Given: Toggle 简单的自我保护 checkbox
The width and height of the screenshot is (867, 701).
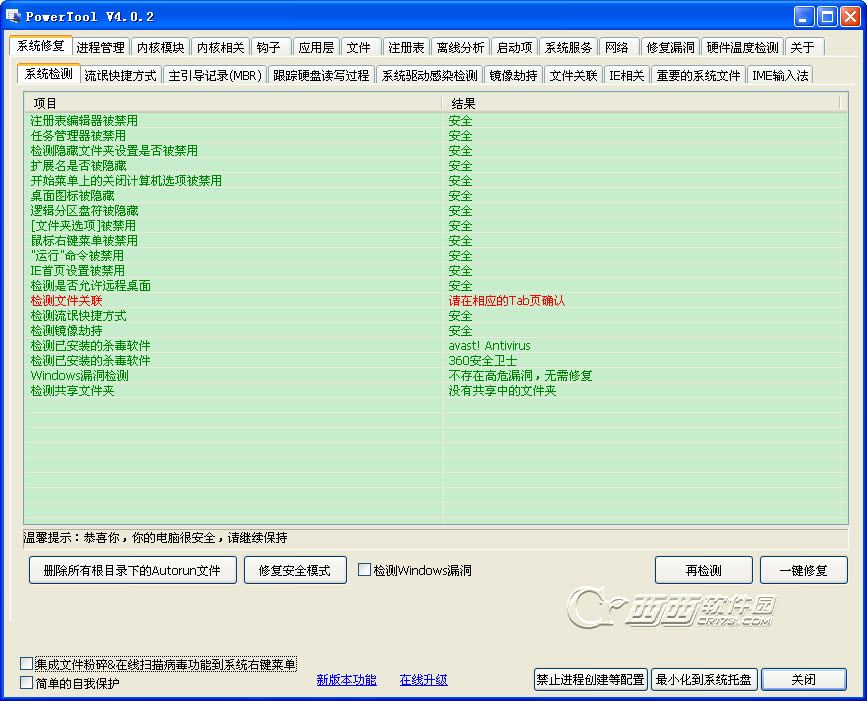Looking at the screenshot, I should (x=26, y=683).
